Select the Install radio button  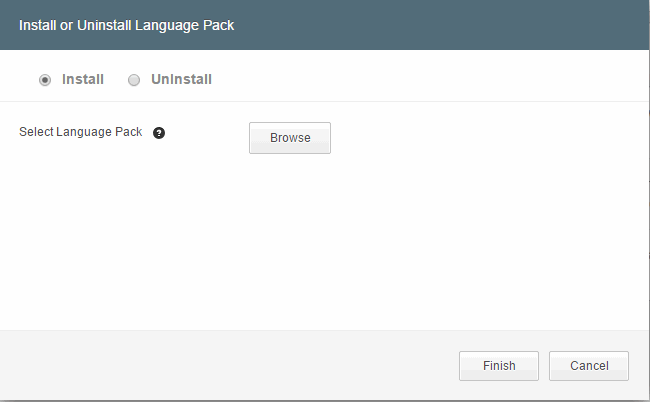pos(45,80)
